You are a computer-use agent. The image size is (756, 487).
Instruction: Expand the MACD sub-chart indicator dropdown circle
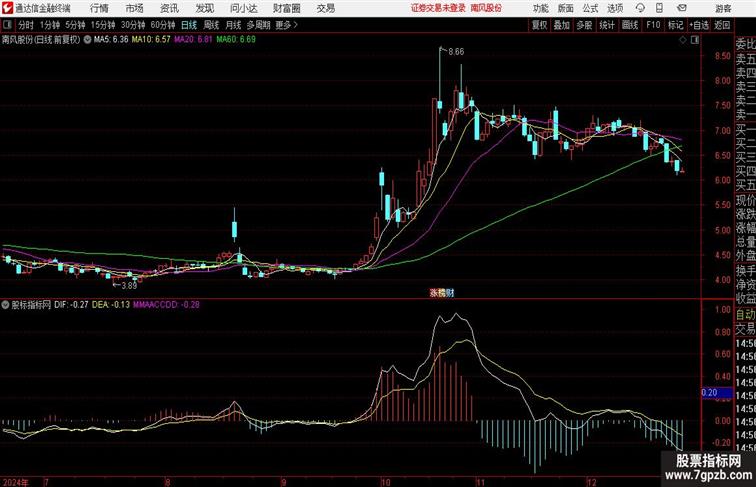pos(5,305)
